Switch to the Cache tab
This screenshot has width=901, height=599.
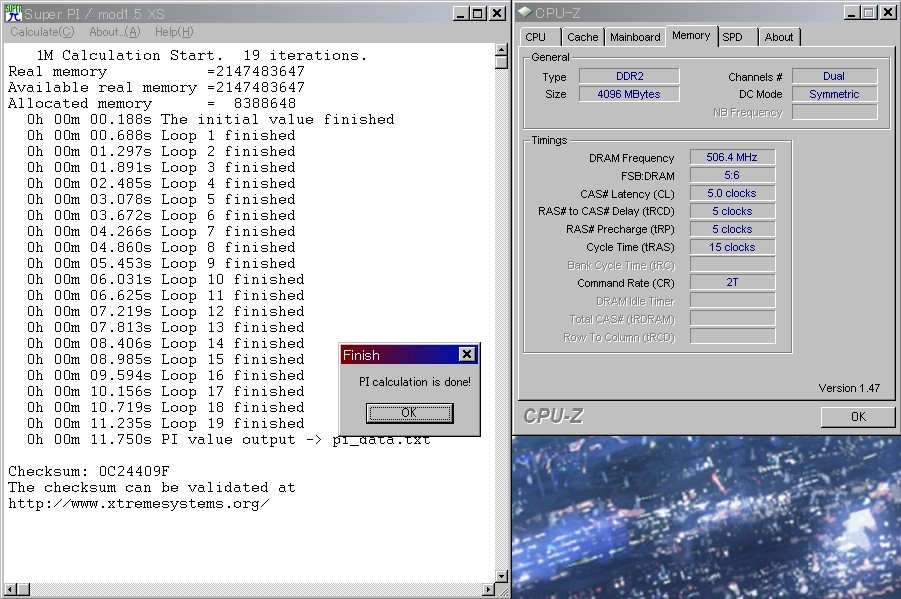[582, 37]
